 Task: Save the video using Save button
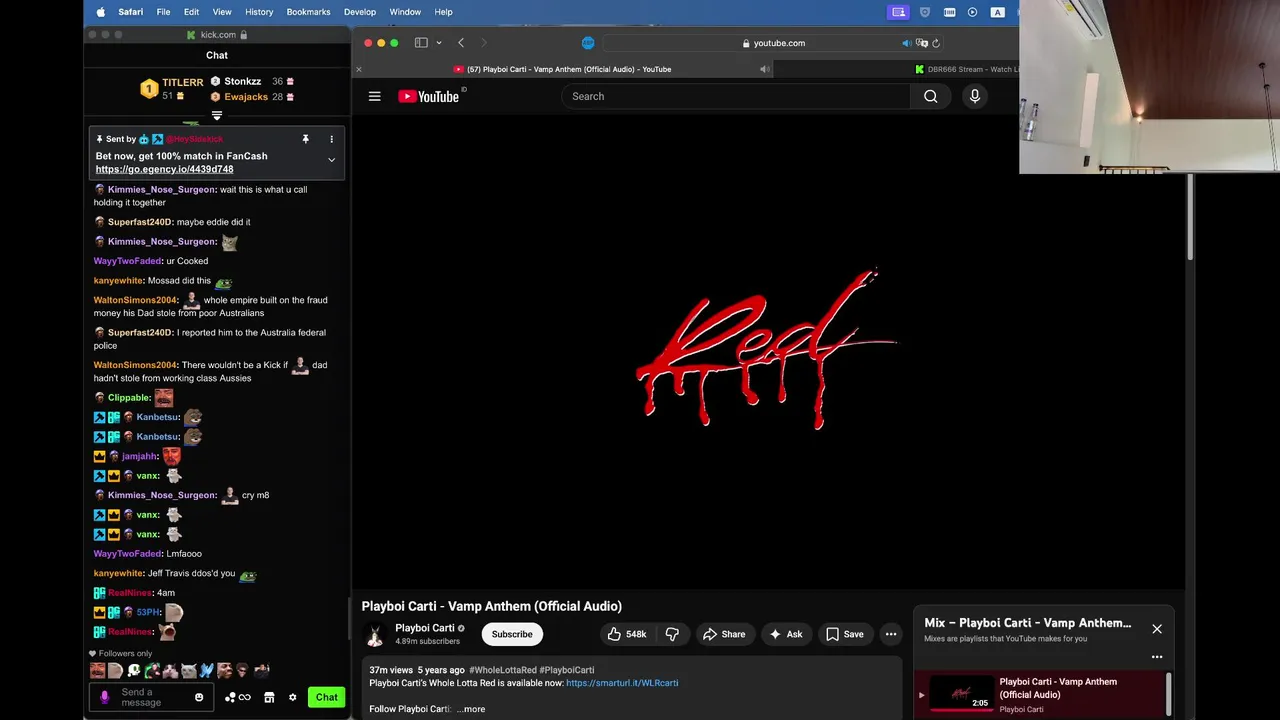(845, 634)
